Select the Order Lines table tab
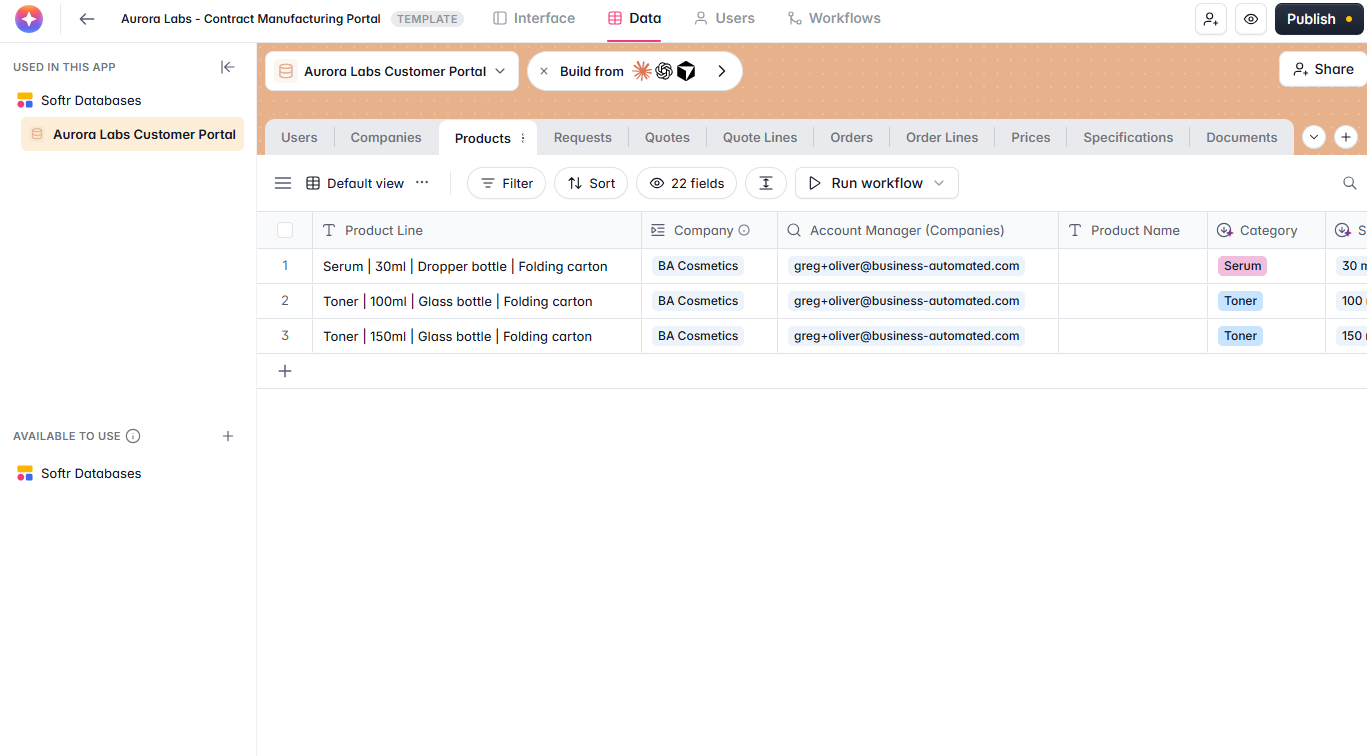 pyautogui.click(x=942, y=137)
